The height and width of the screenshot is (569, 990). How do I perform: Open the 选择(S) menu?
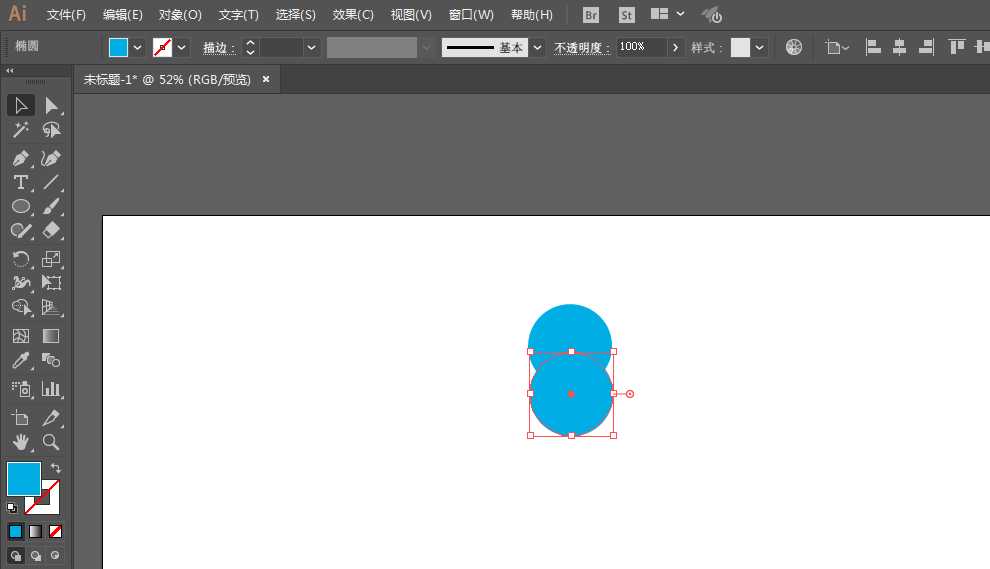pyautogui.click(x=295, y=15)
